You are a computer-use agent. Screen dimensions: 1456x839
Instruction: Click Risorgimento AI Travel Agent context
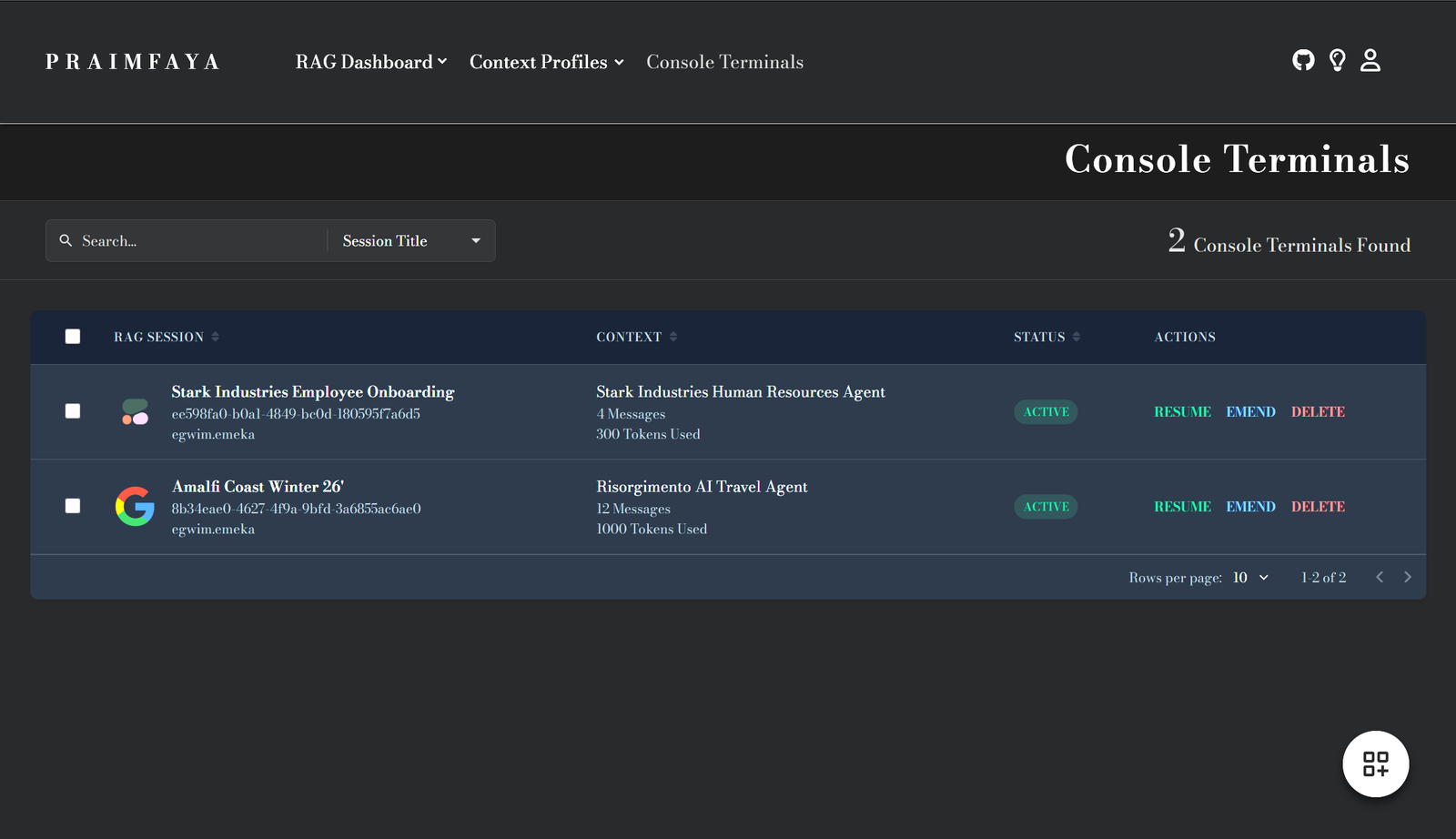(x=702, y=487)
